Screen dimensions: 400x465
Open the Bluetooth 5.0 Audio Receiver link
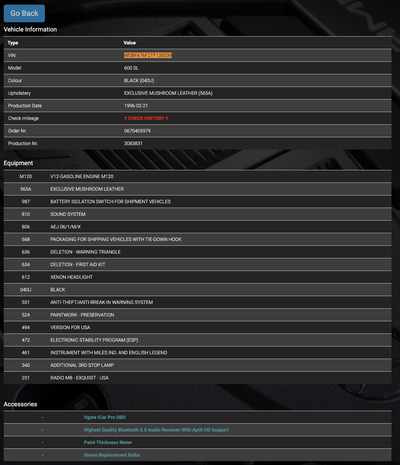pyautogui.click(x=156, y=430)
